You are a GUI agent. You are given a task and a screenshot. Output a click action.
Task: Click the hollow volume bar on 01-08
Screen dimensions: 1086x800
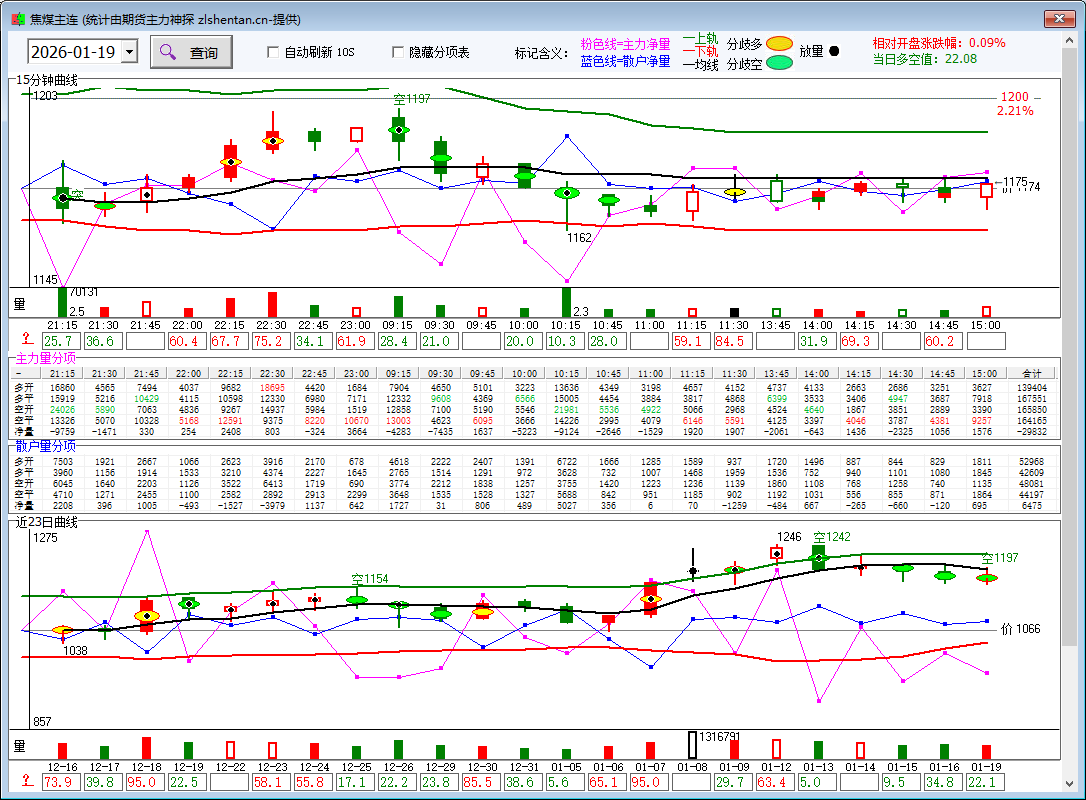coord(693,745)
